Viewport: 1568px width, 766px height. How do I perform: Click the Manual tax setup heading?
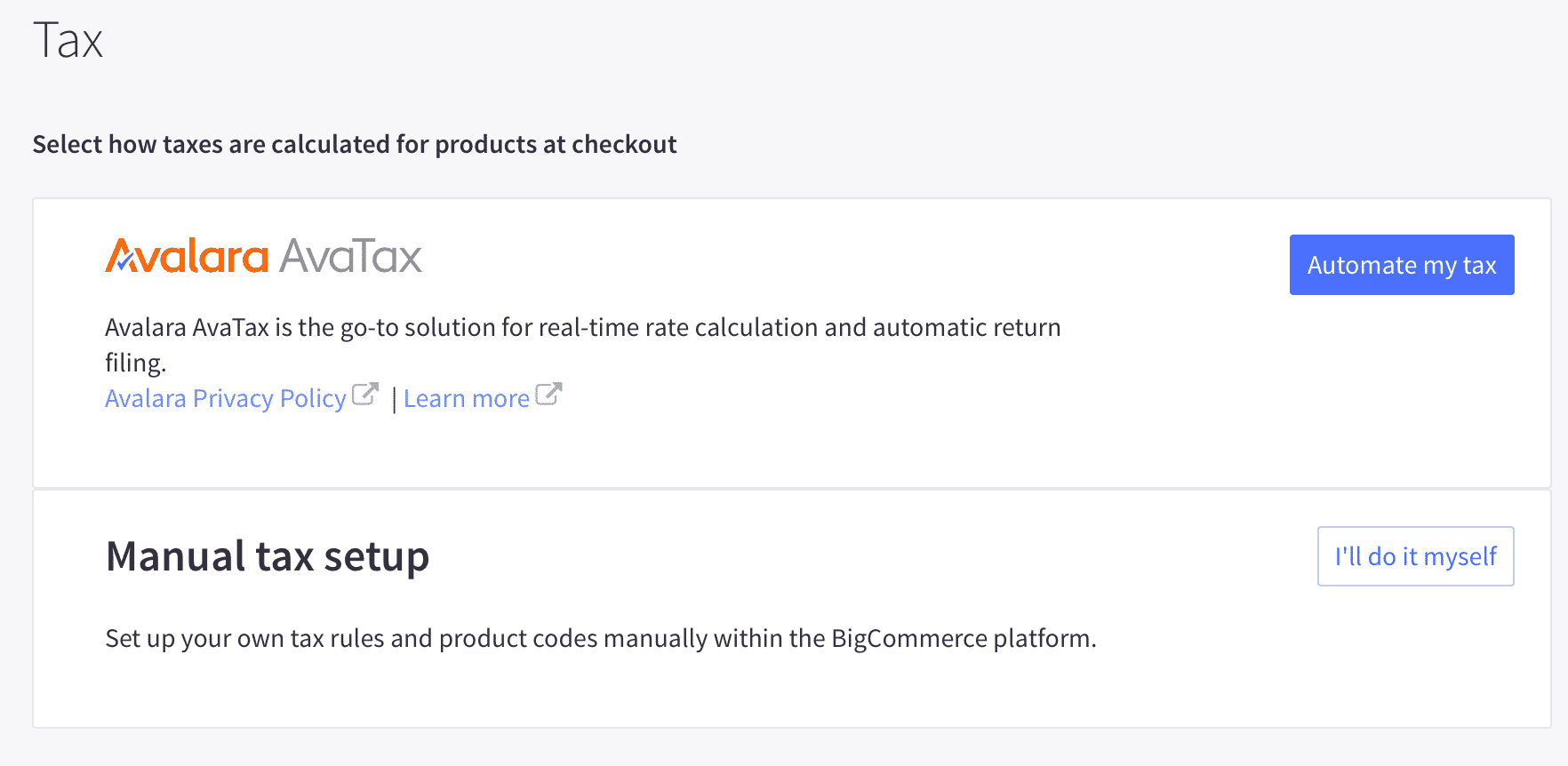(268, 556)
